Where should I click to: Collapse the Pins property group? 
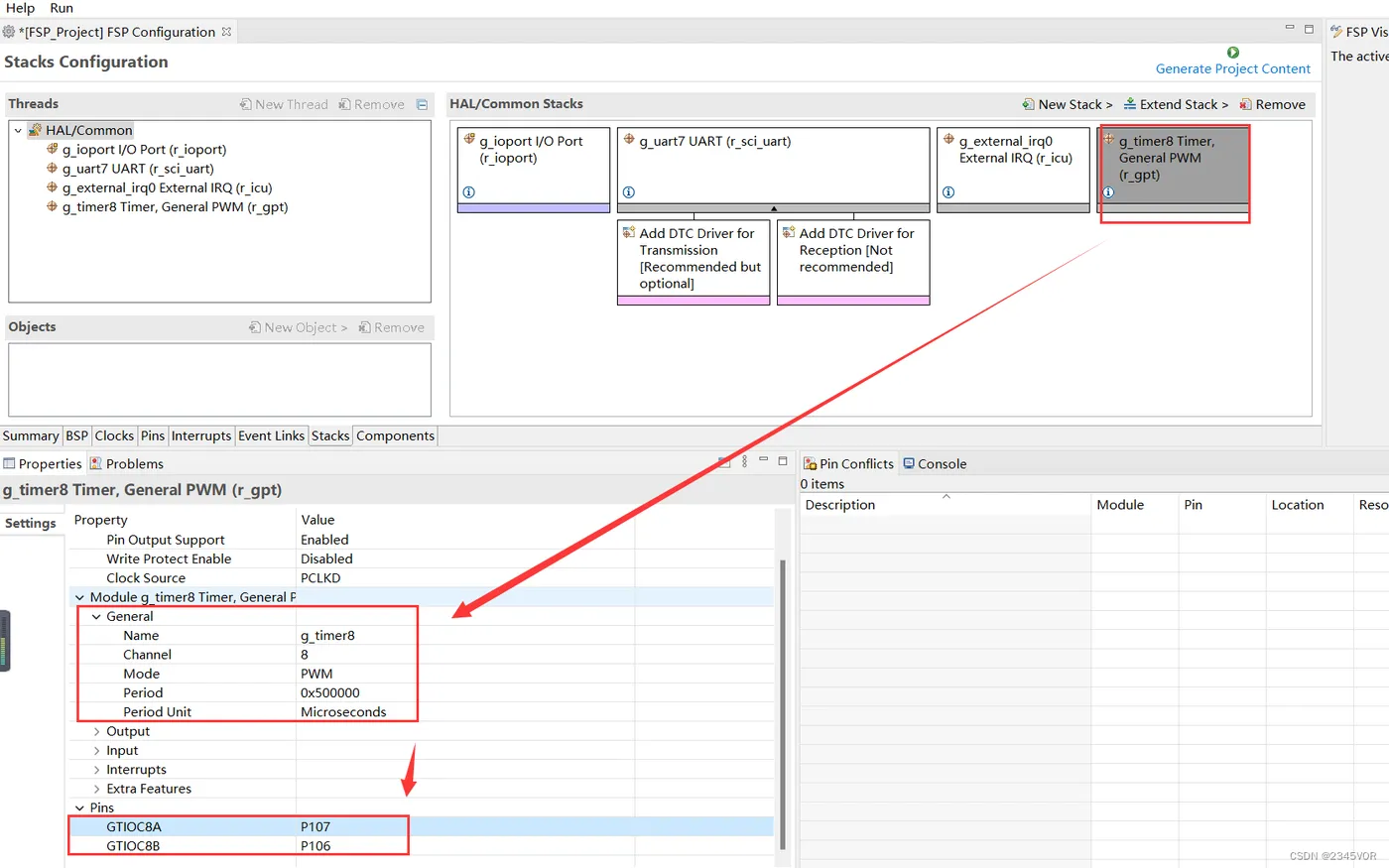click(79, 808)
